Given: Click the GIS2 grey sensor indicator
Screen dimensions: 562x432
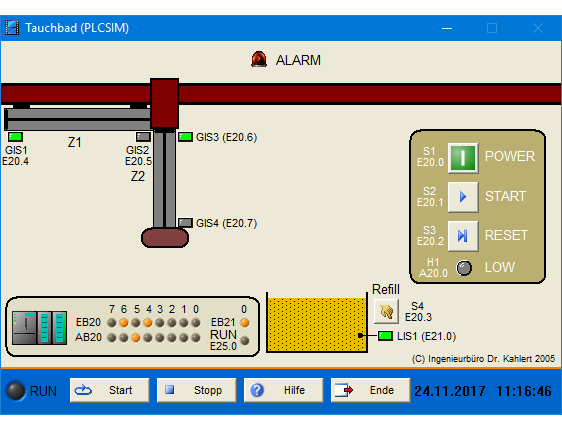Looking at the screenshot, I should click(143, 137).
